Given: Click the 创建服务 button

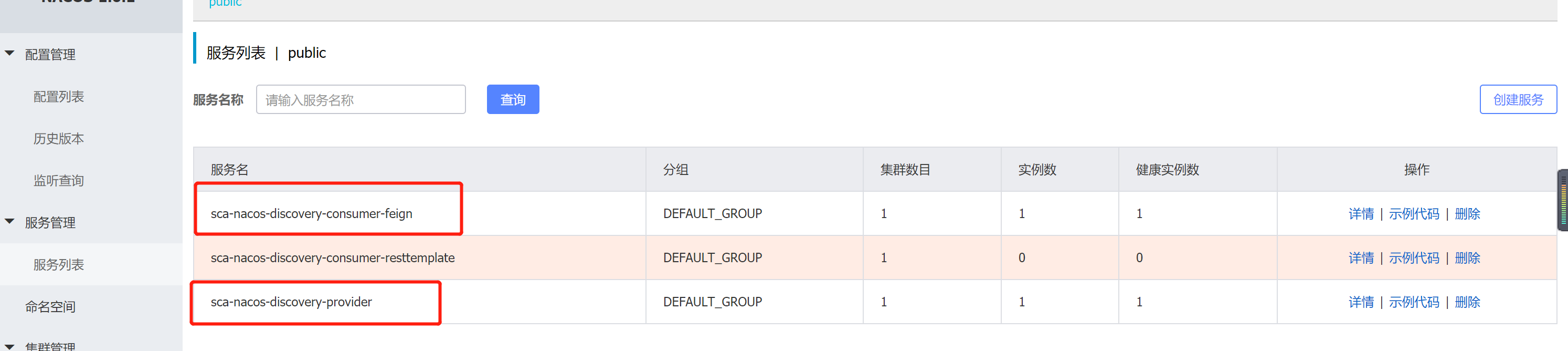Looking at the screenshot, I should pos(1518,99).
